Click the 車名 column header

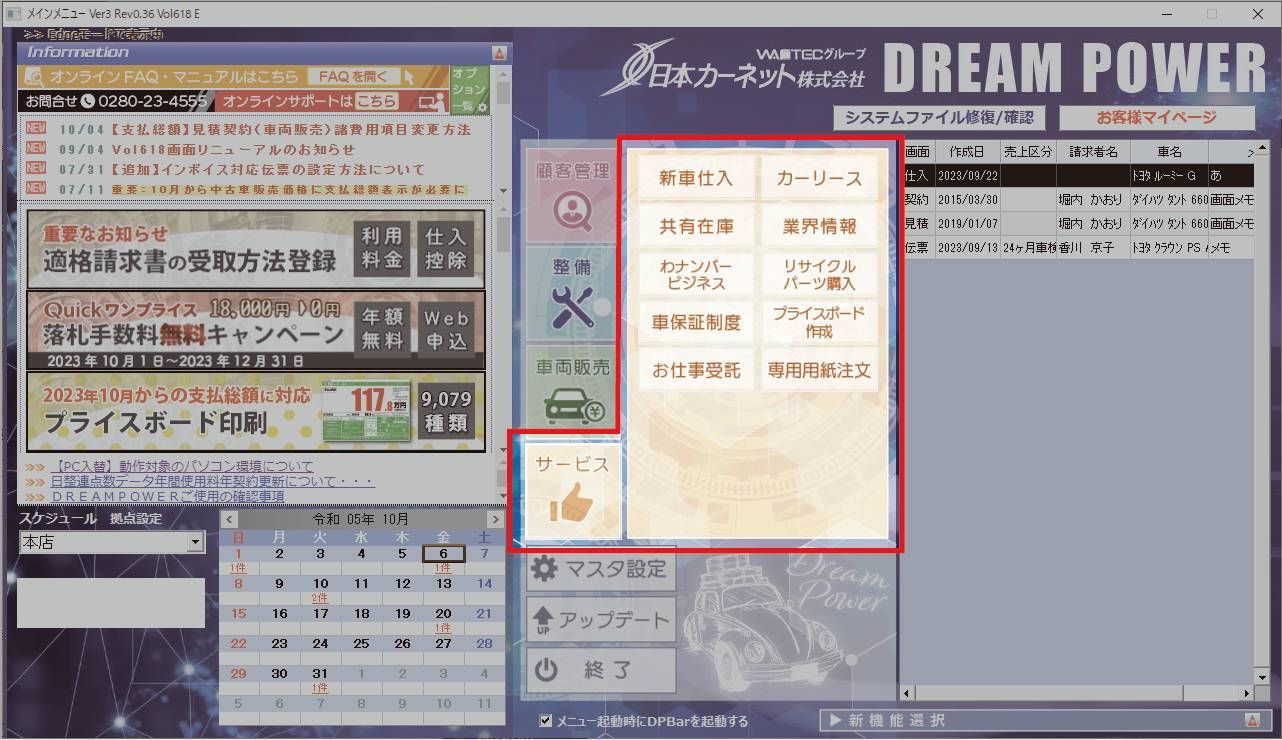pos(1170,152)
